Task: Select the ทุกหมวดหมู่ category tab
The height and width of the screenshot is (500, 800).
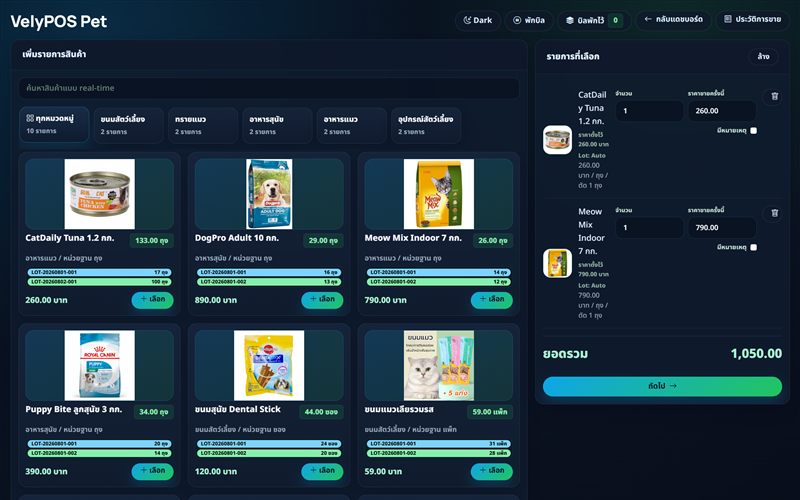Action: coord(54,124)
